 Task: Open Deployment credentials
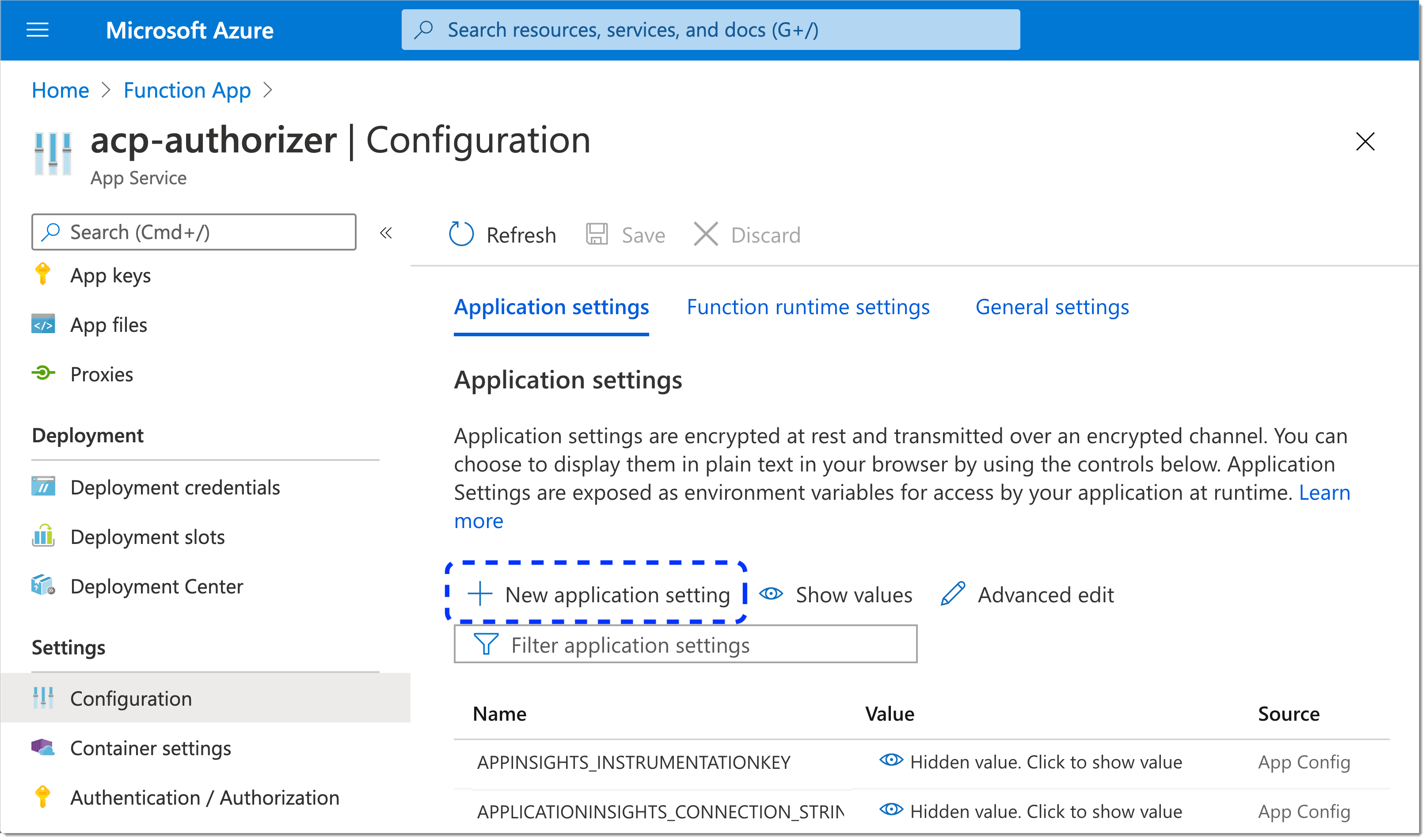point(175,488)
